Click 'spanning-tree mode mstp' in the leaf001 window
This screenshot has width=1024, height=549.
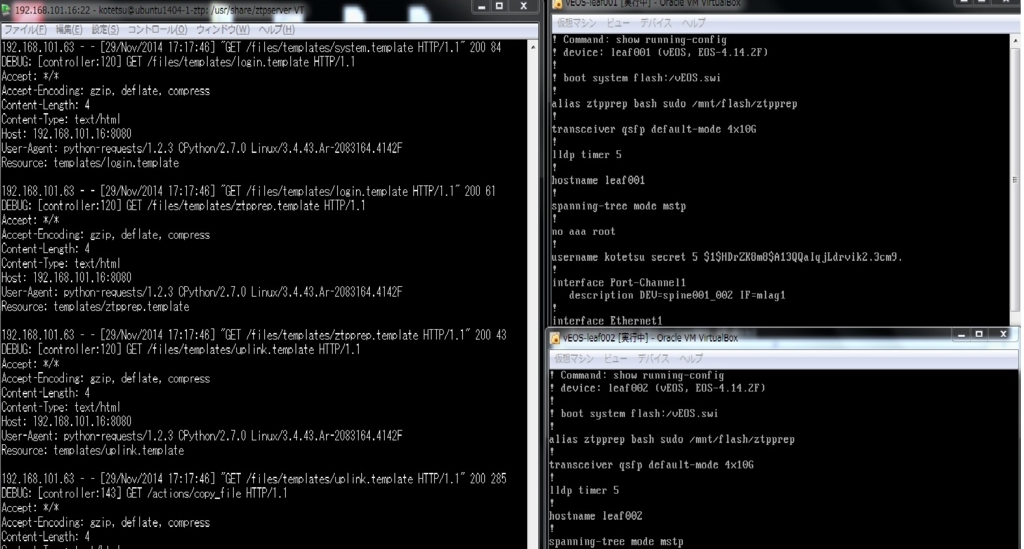619,206
